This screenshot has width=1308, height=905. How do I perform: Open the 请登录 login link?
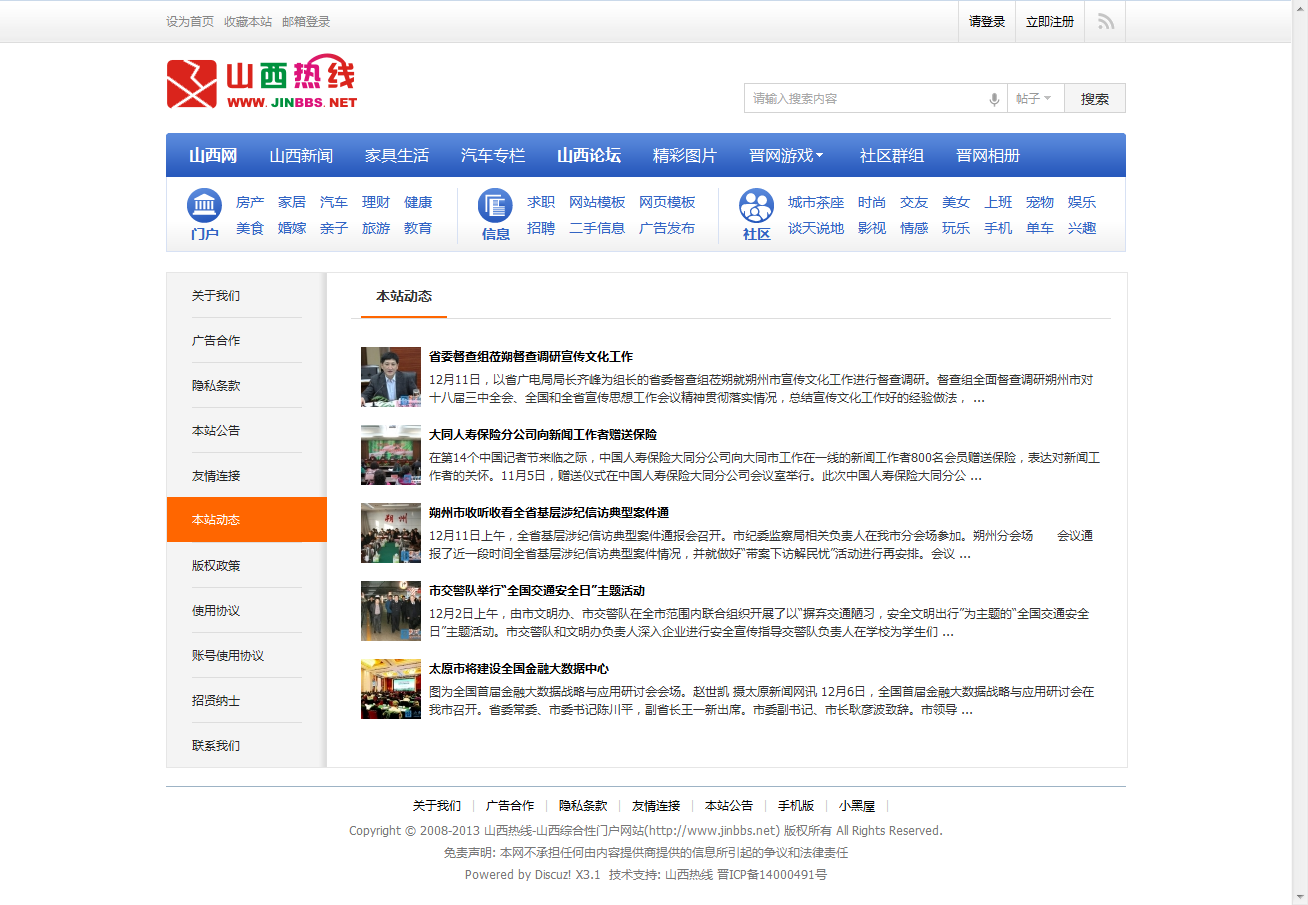pos(986,21)
